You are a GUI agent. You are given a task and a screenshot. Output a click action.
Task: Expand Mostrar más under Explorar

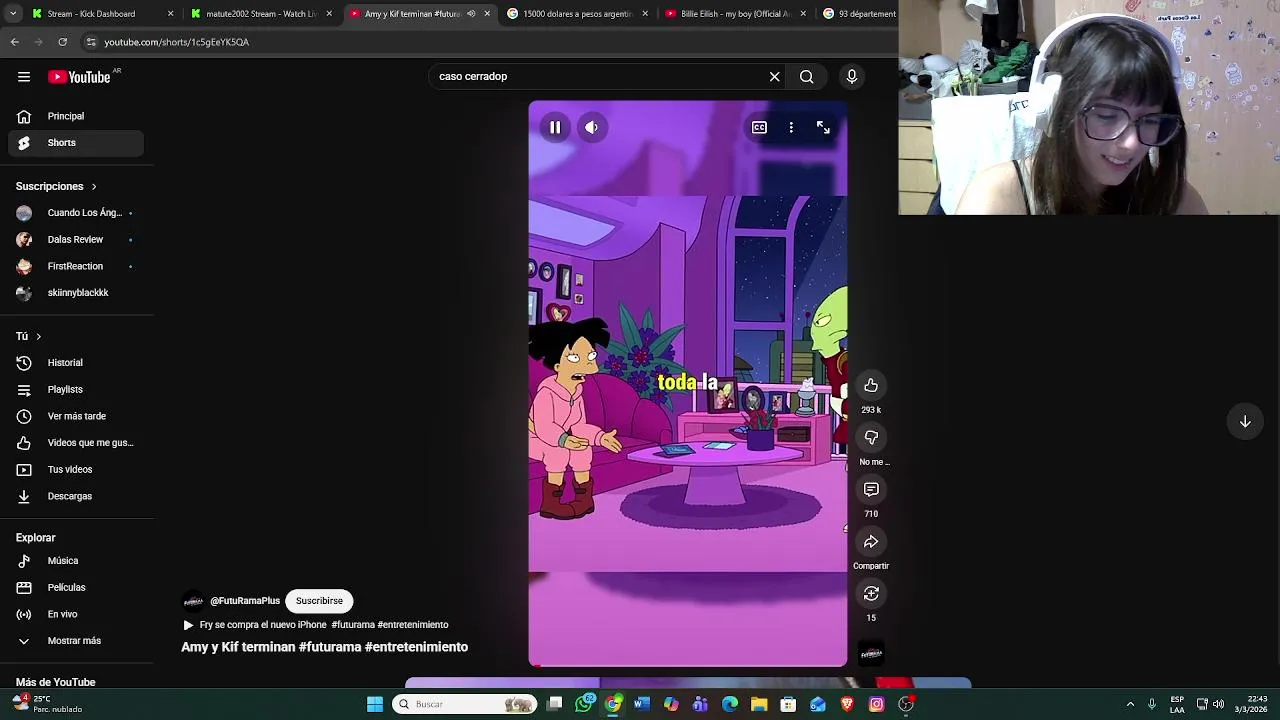coord(76,641)
